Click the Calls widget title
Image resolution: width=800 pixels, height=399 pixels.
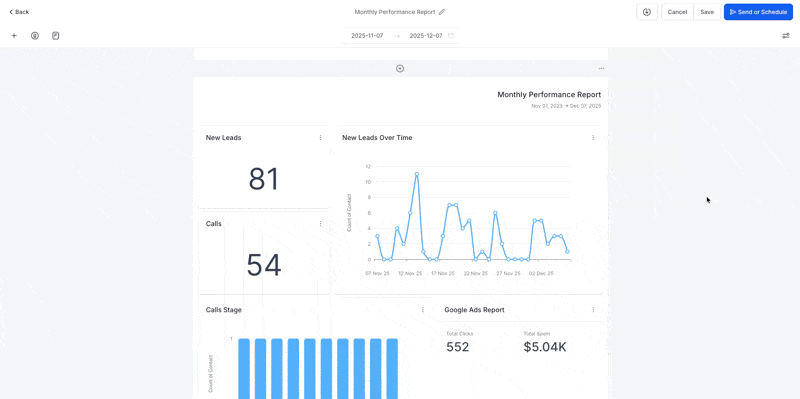click(213, 223)
